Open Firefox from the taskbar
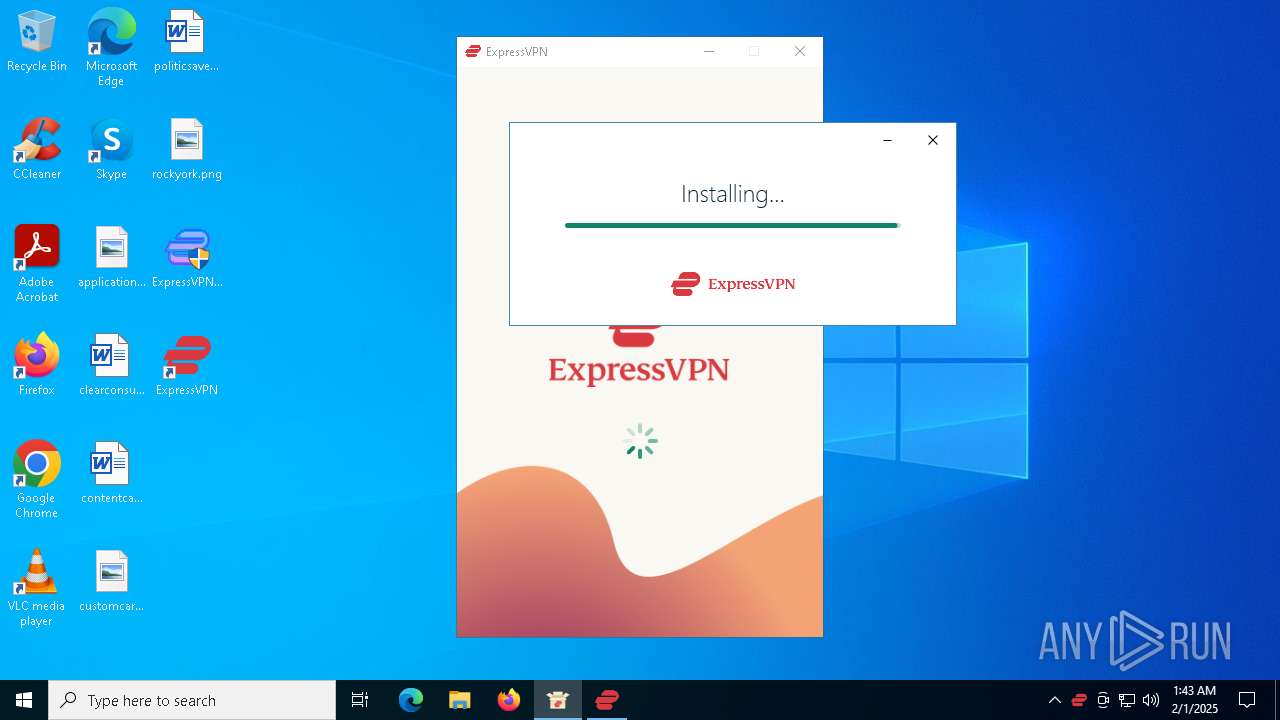The image size is (1280, 720). pos(509,700)
